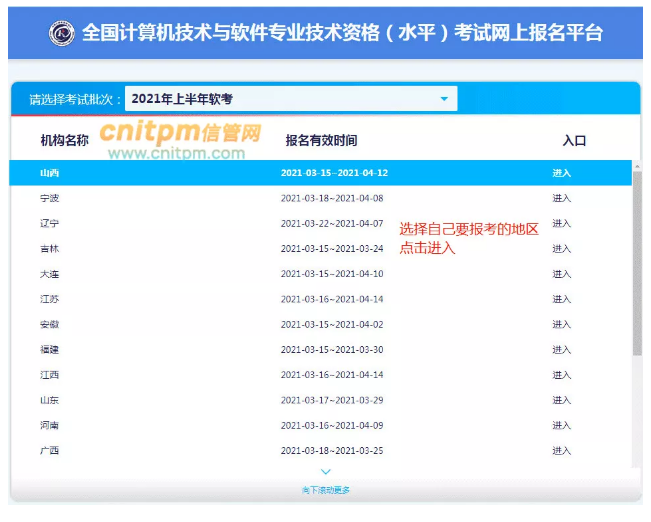Click the 机构名称 column header
Viewport: 651px width, 522px height.
tap(64, 141)
